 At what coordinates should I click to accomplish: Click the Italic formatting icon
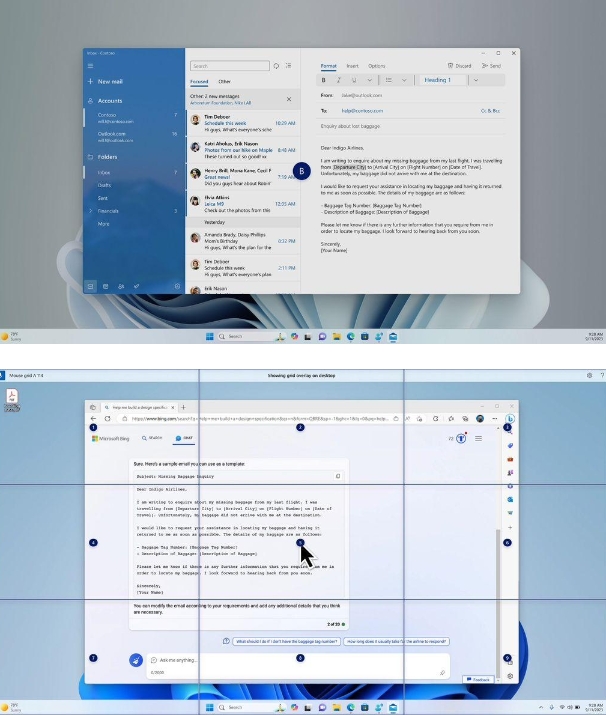point(339,80)
